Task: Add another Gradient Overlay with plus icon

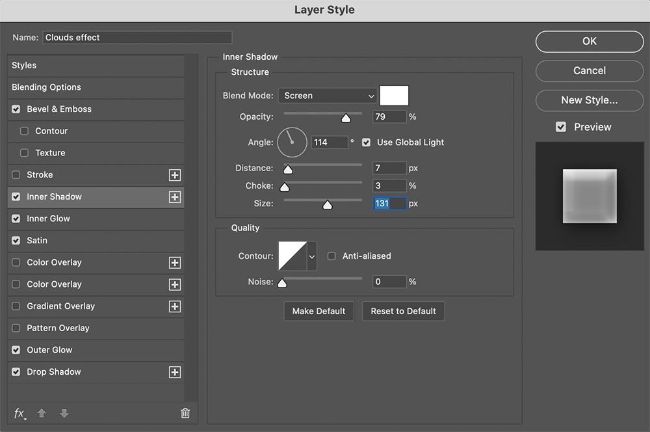Action: 175,306
